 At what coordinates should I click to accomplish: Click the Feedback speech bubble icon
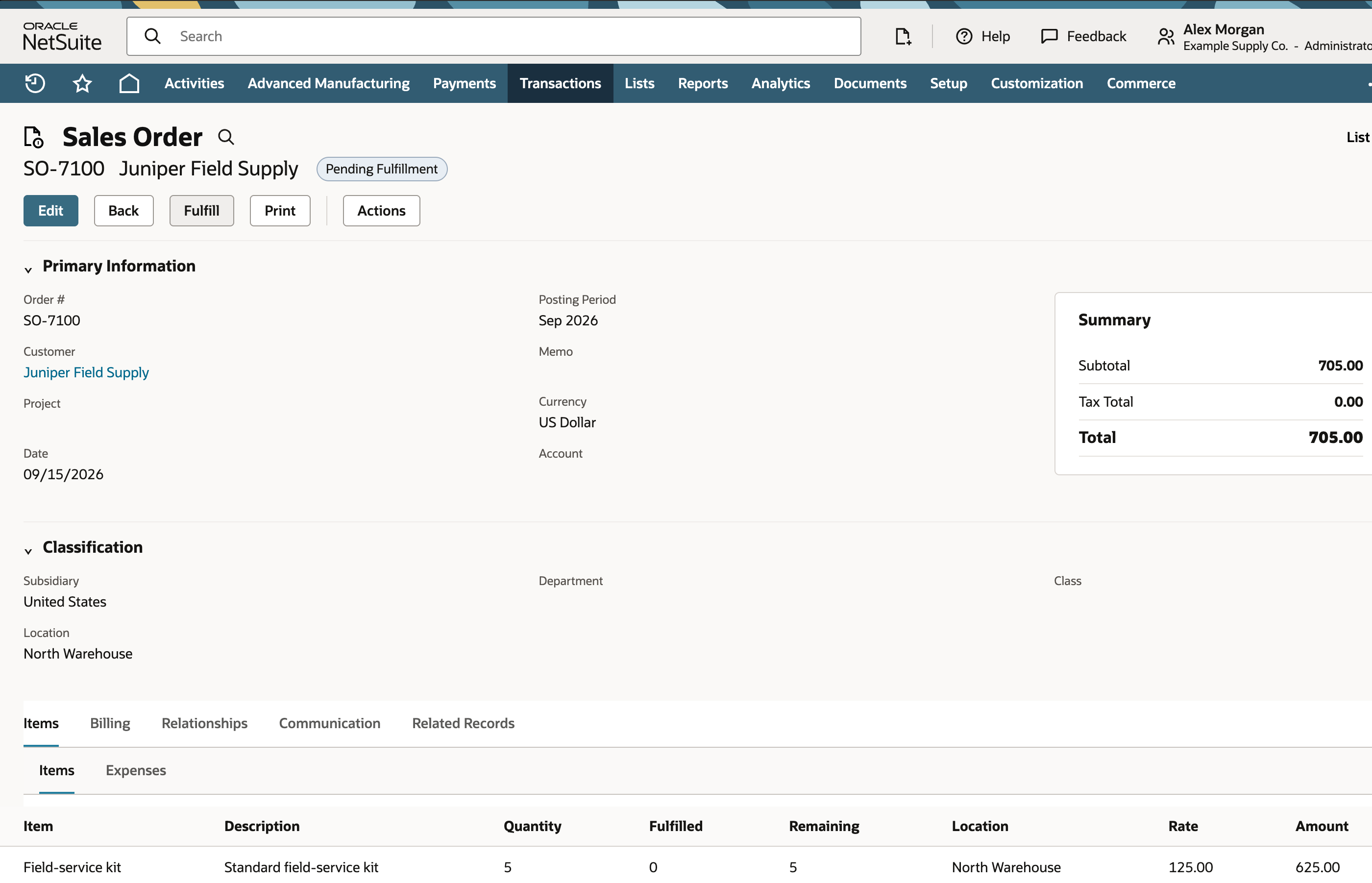coord(1049,36)
